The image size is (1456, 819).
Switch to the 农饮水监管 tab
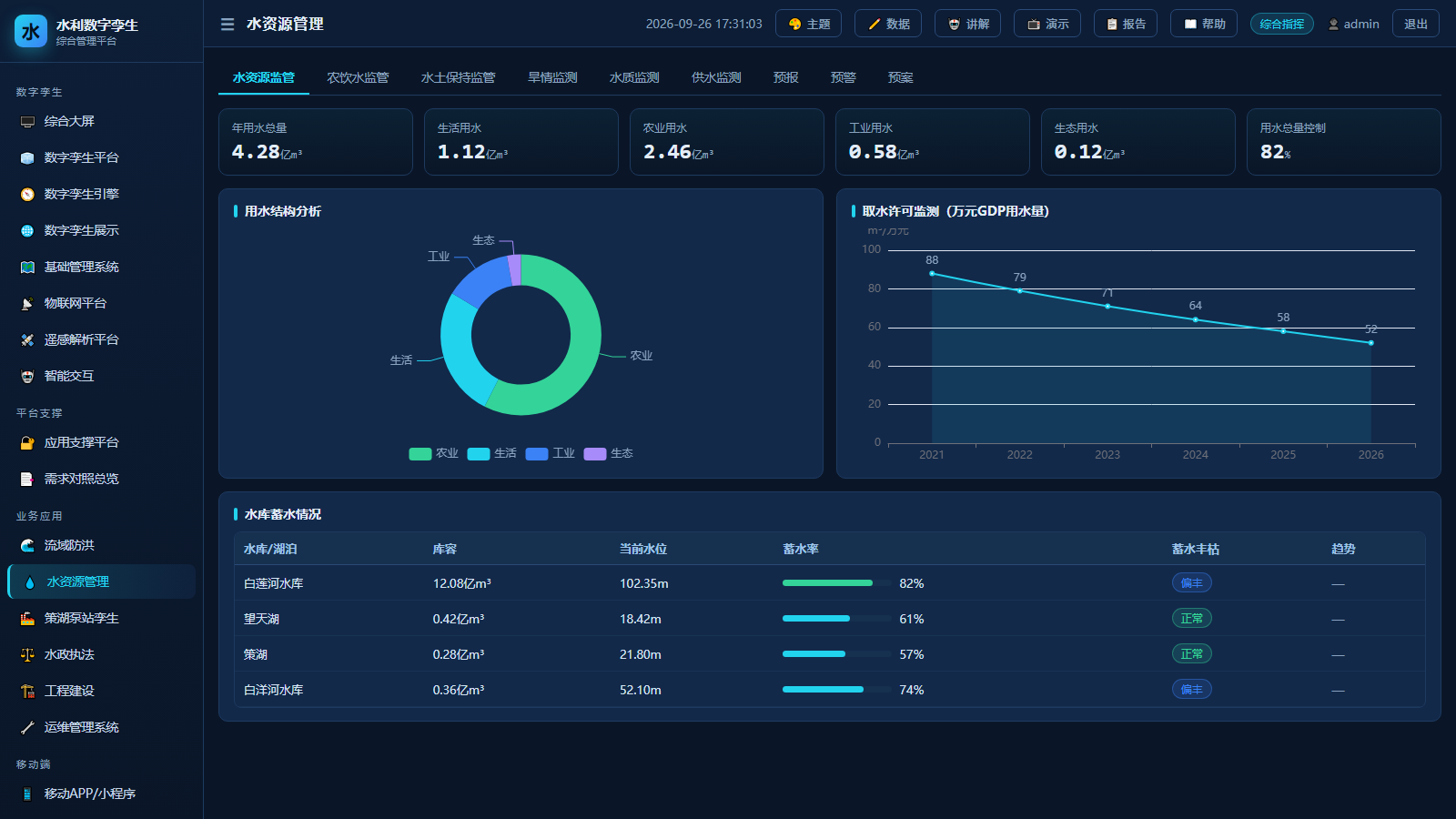(358, 78)
